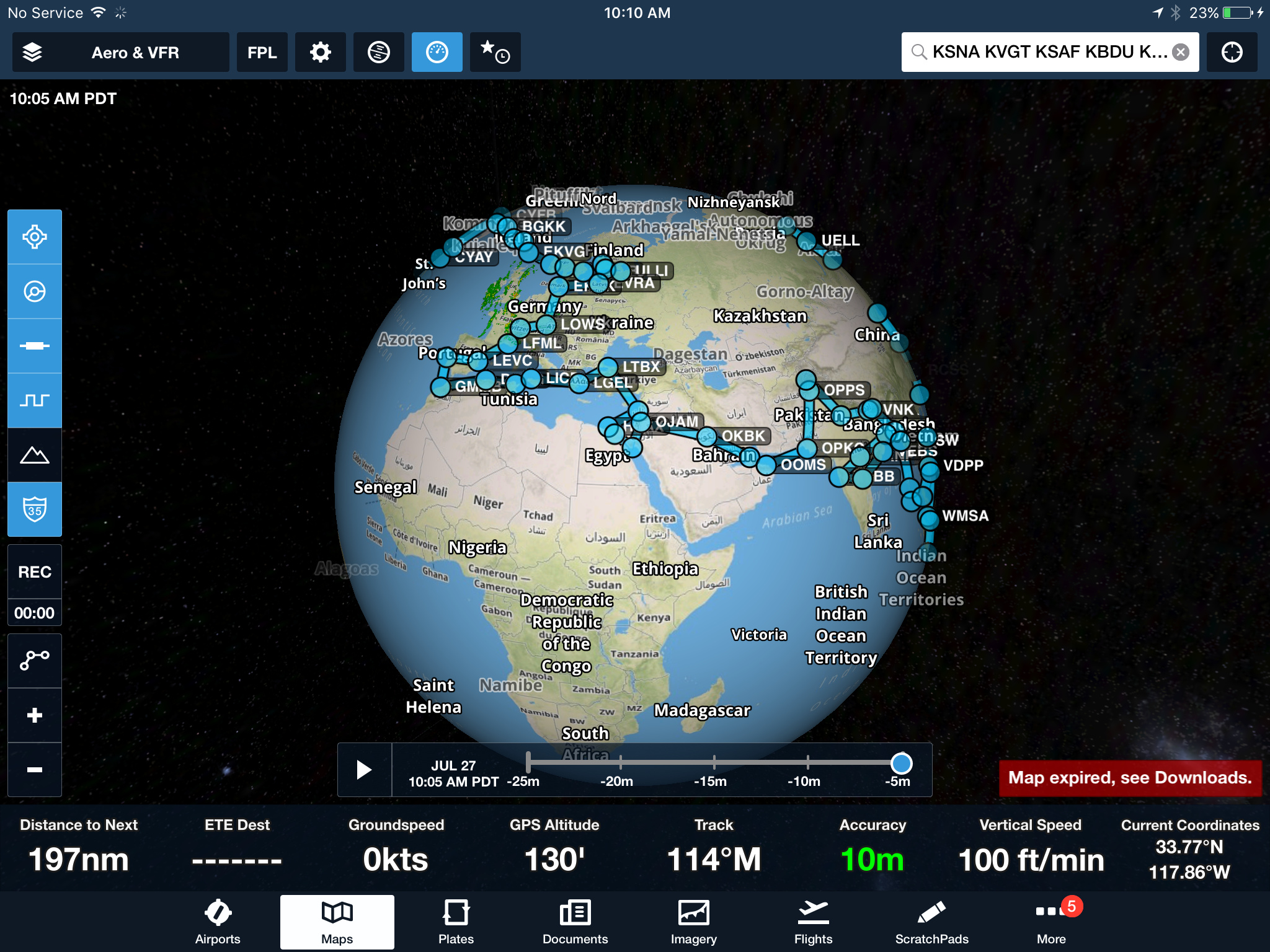
Task: Tap the Wi-Fi icon in status bar
Action: [x=98, y=12]
